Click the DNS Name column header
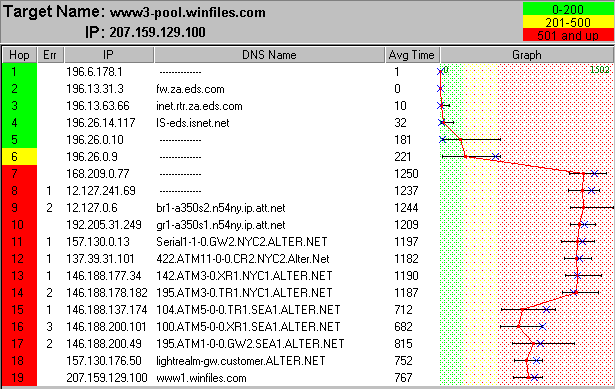This screenshot has width=616, height=389. pyautogui.click(x=269, y=55)
